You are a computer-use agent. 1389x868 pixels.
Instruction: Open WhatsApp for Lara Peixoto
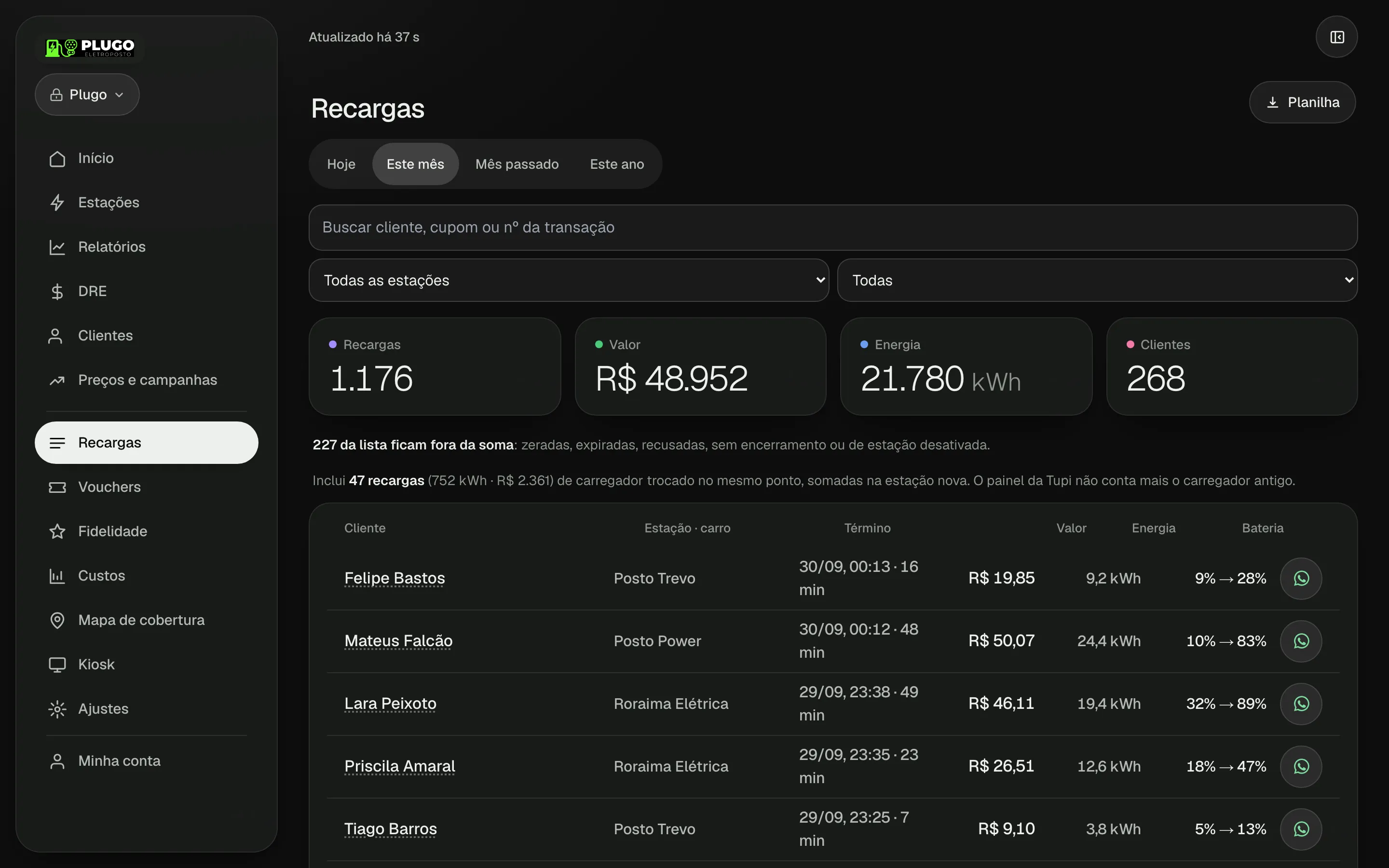click(1301, 703)
